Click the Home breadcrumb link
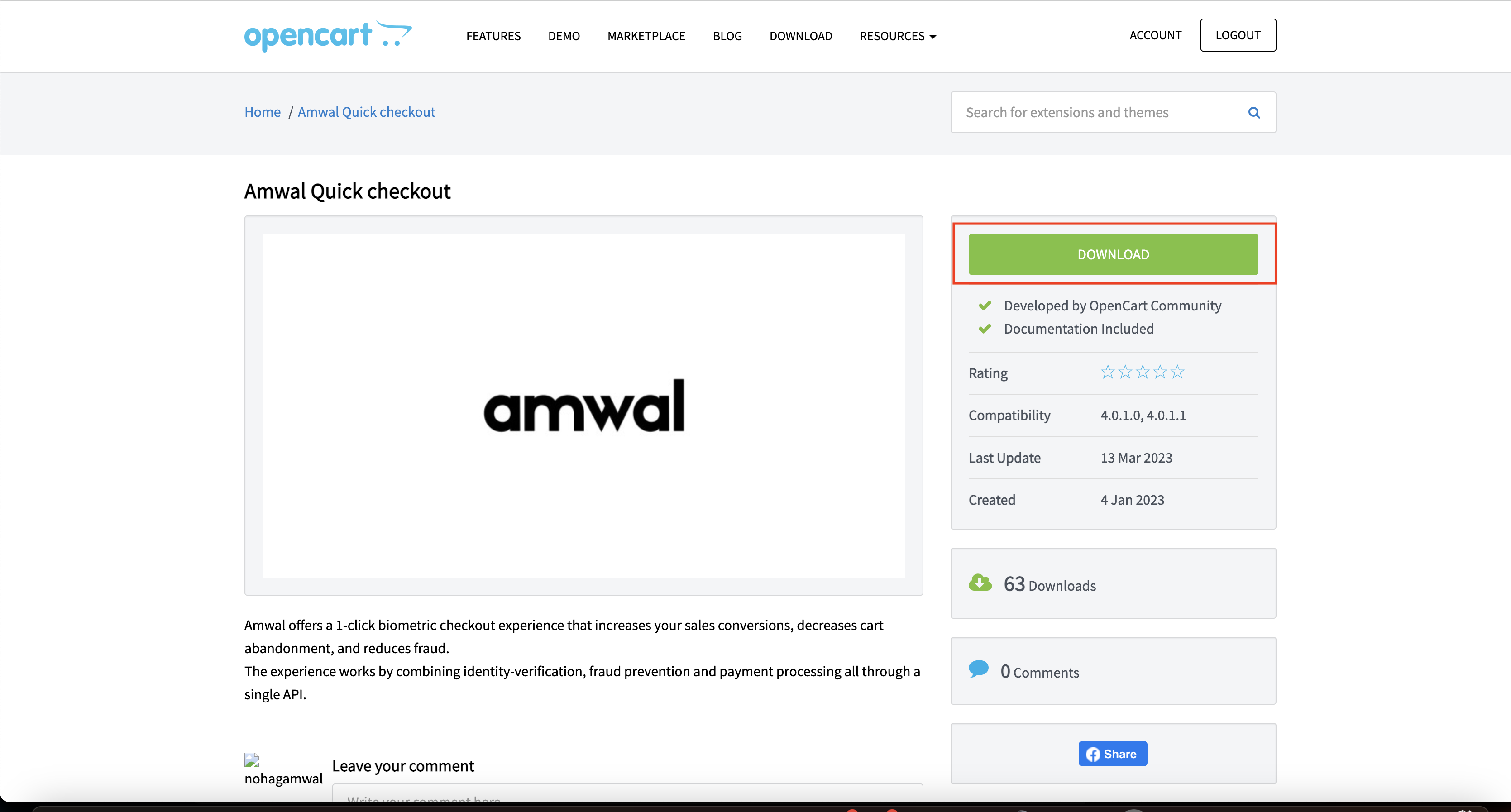 point(263,112)
